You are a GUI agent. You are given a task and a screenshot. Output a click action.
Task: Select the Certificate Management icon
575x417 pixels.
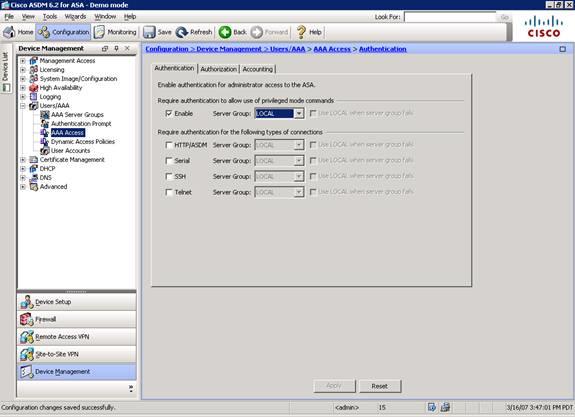point(33,160)
